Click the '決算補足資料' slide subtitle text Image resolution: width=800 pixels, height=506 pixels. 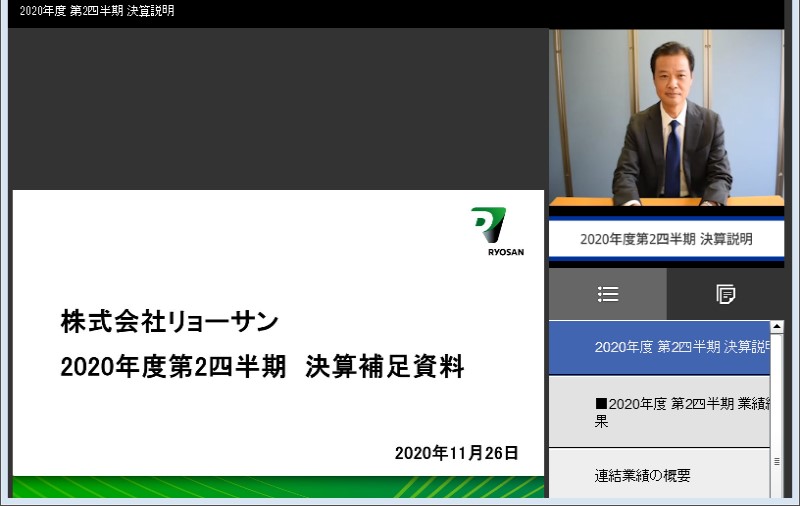click(x=385, y=367)
